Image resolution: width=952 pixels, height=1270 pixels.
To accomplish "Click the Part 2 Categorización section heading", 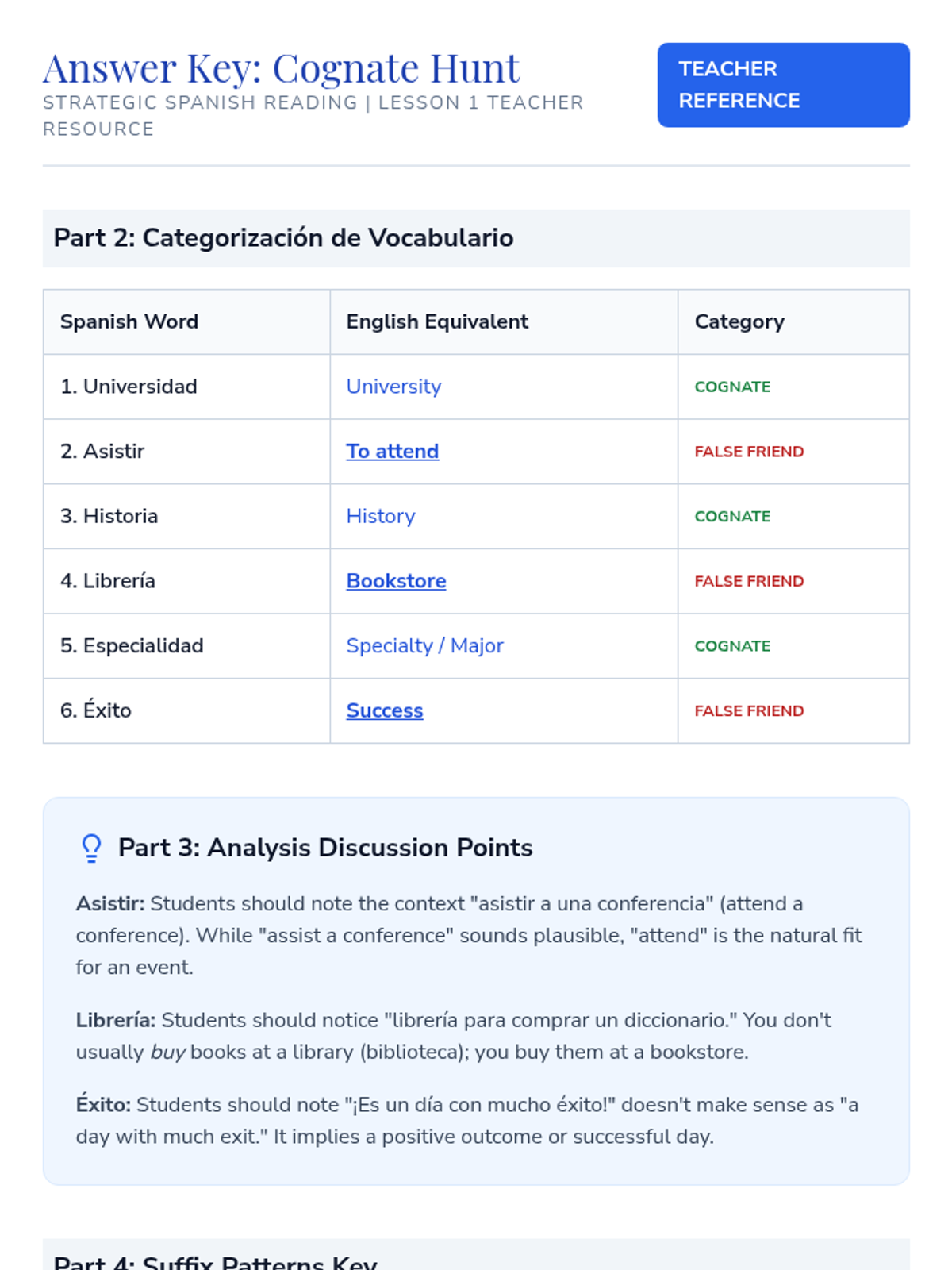I will coord(283,238).
